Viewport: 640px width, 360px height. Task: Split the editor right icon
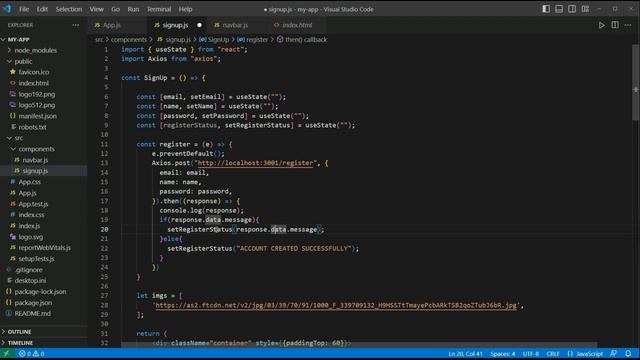pos(615,25)
